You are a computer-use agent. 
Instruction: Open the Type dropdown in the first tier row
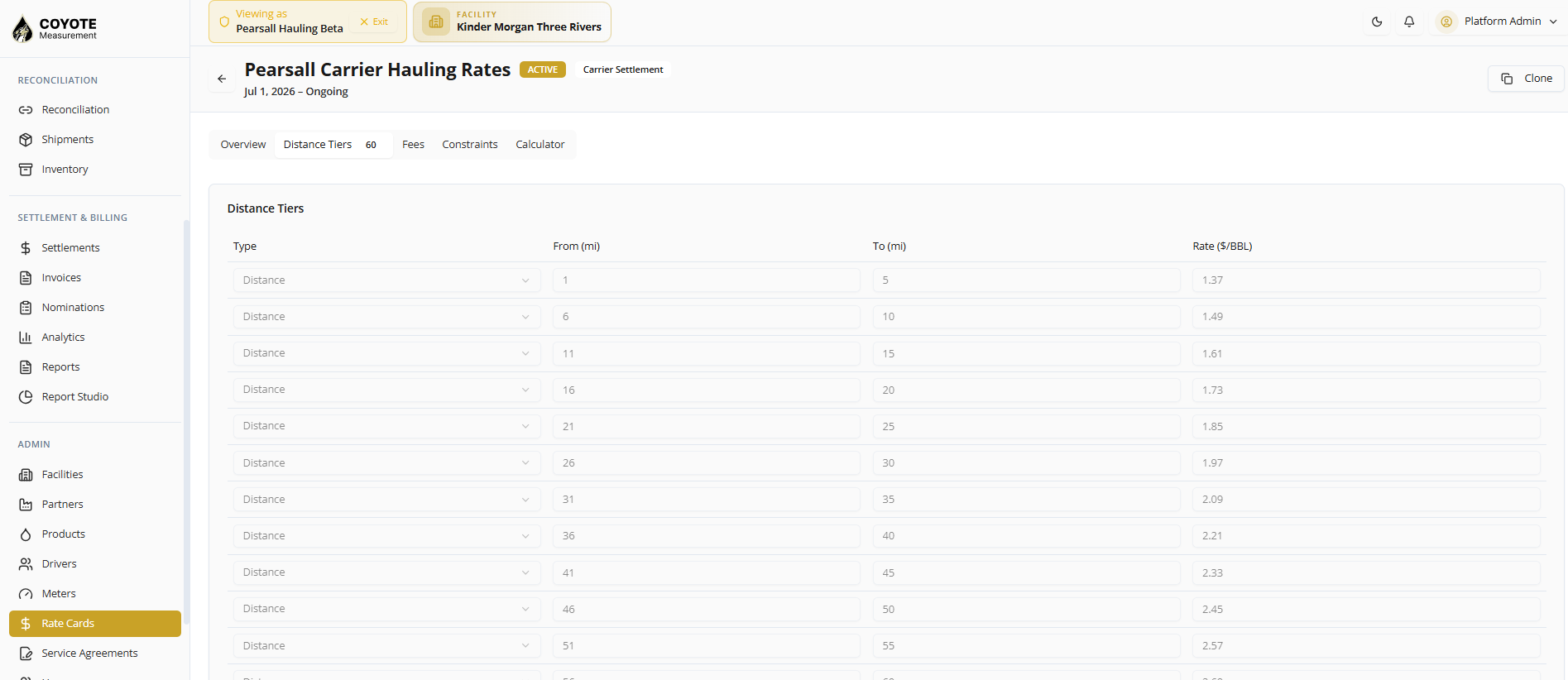point(386,280)
